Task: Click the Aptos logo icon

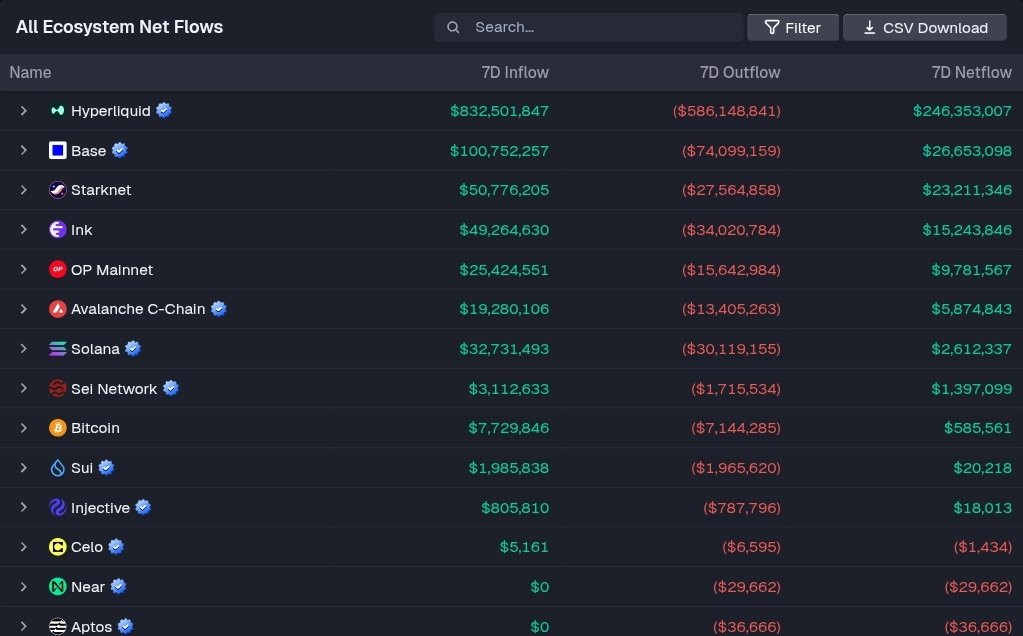Action: tap(57, 626)
